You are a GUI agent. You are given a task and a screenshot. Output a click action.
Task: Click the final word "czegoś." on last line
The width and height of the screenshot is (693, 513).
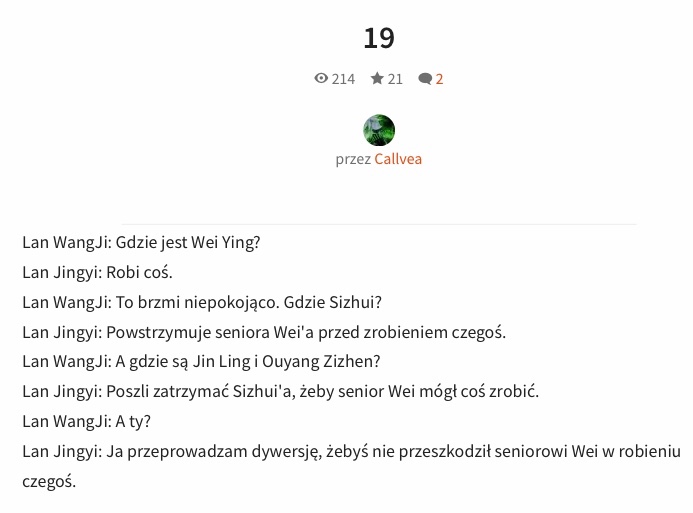[x=49, y=481]
